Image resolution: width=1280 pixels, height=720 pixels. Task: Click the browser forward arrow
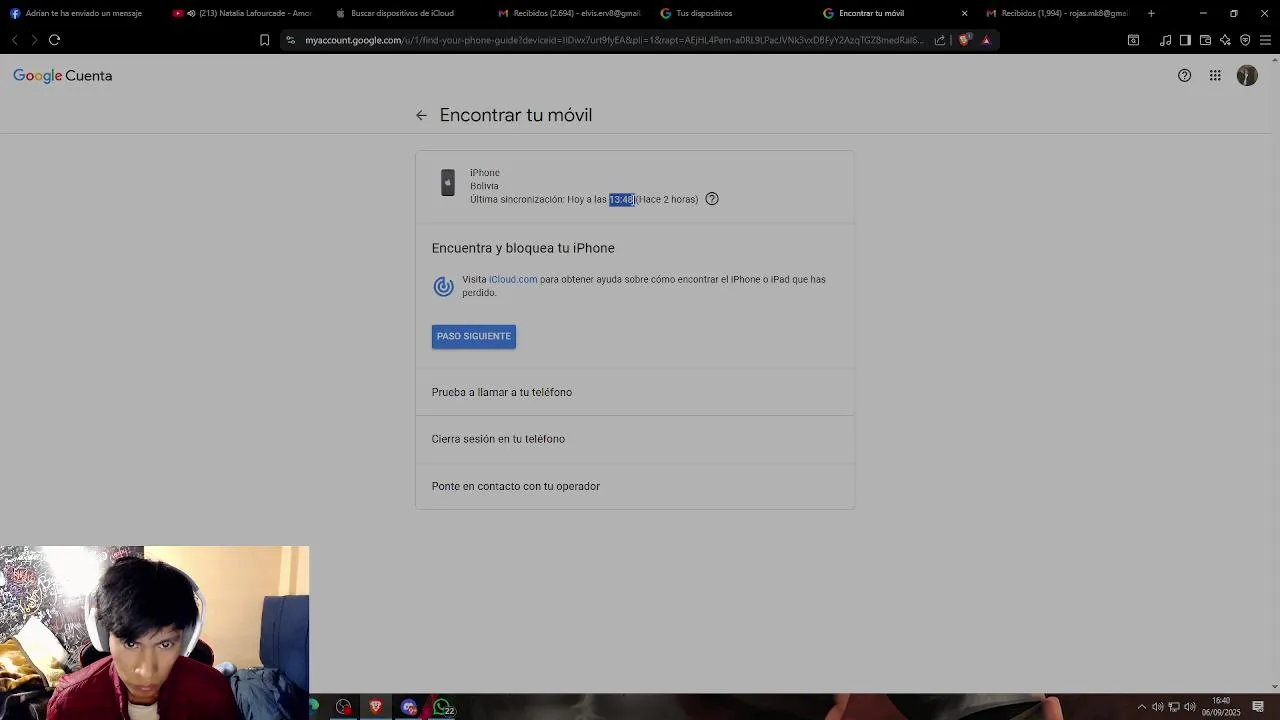click(x=34, y=40)
